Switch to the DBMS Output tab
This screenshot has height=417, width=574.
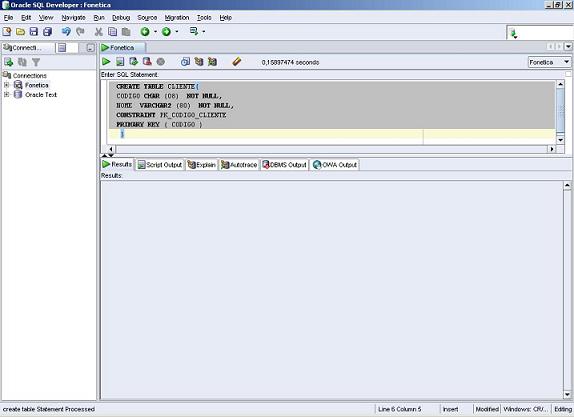pyautogui.click(x=284, y=165)
